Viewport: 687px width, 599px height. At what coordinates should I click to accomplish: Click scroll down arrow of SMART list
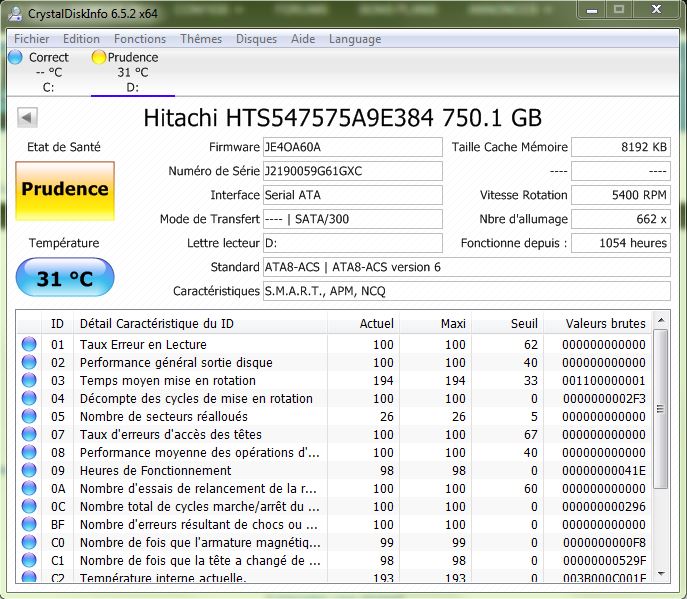[x=661, y=573]
